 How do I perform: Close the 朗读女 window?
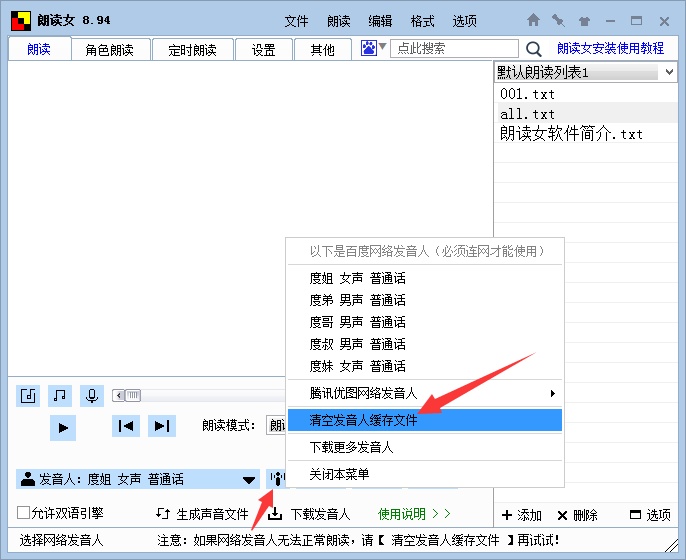(664, 21)
